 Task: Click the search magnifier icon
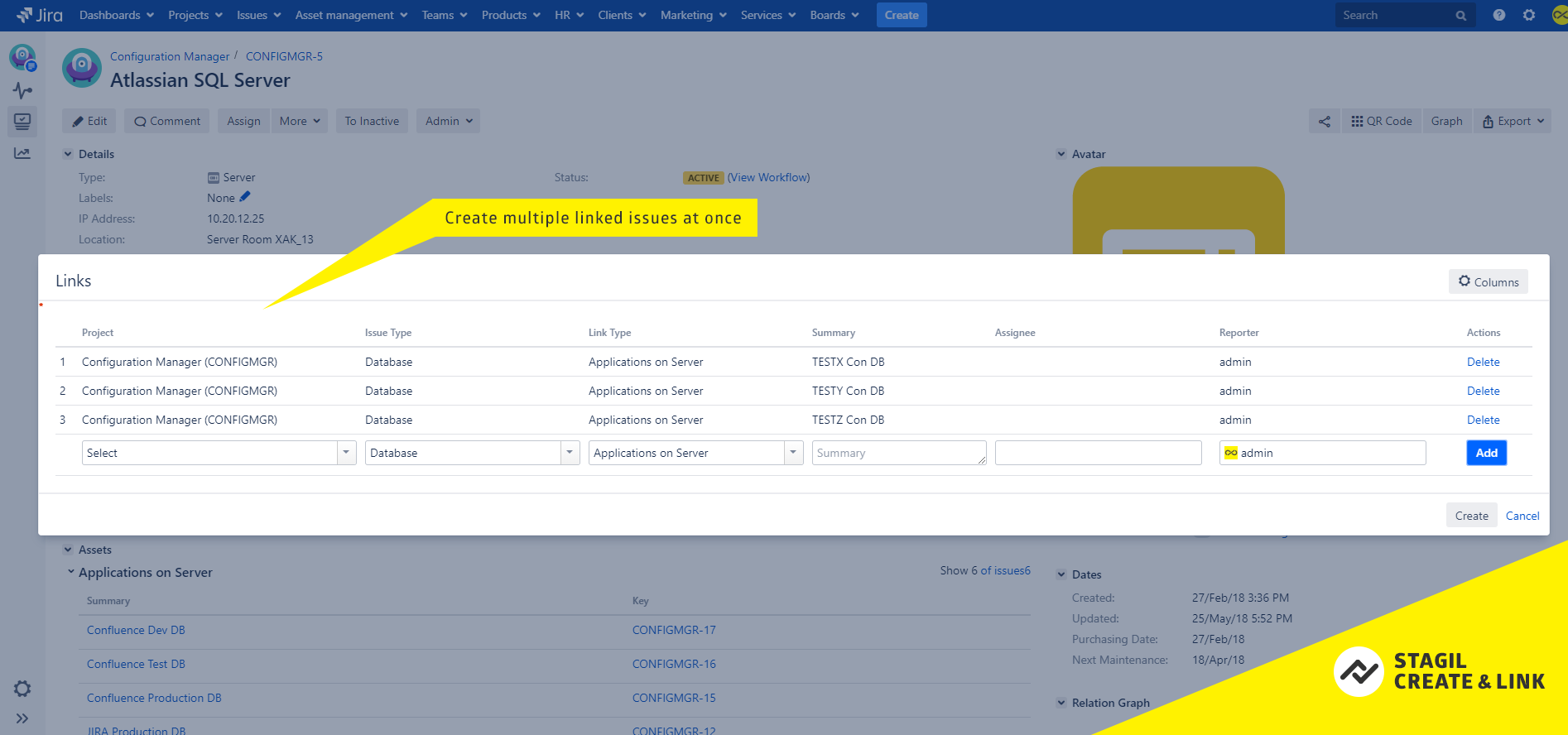coord(1461,15)
